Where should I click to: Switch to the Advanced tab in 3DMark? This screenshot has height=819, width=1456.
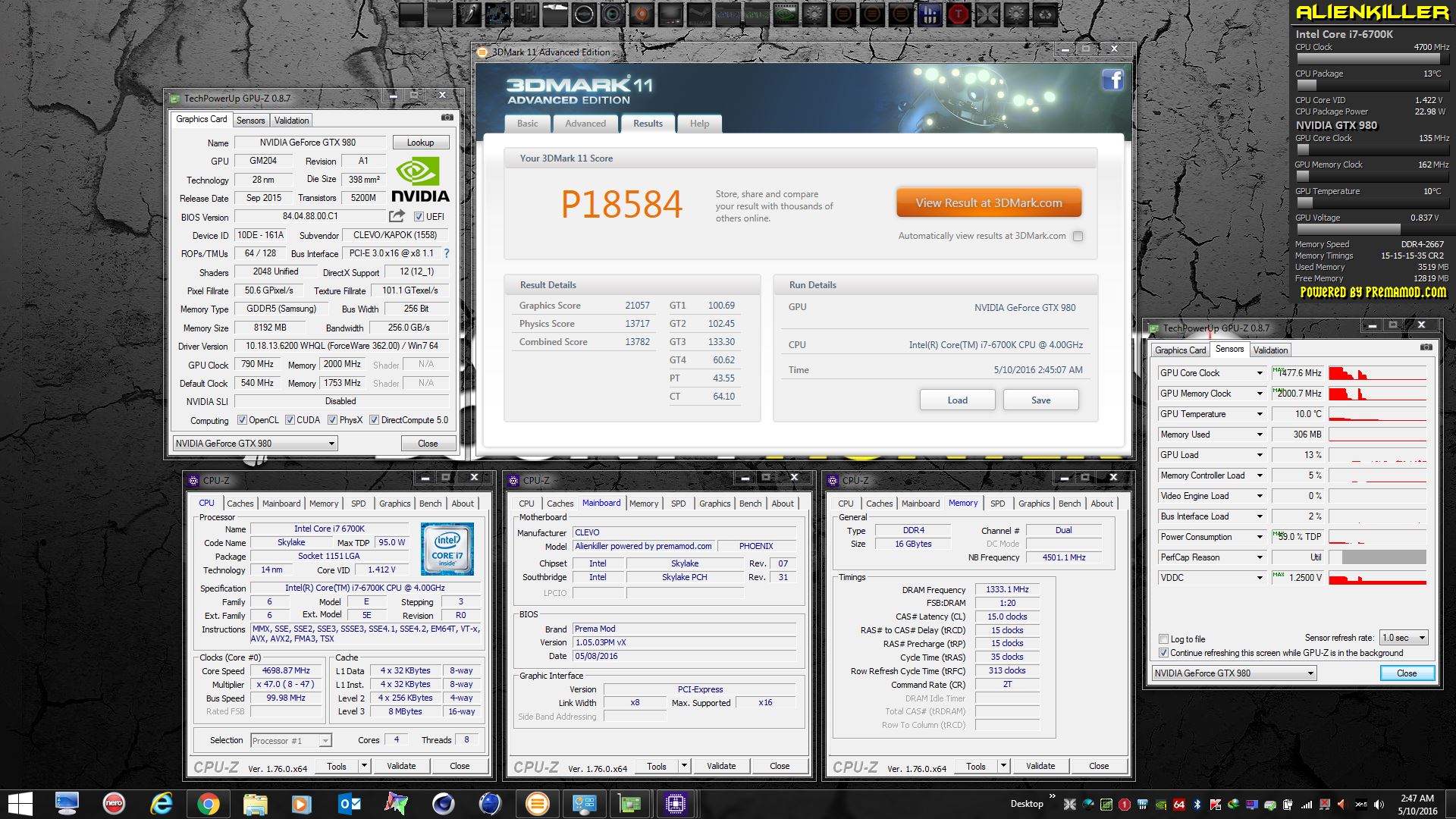[x=585, y=124]
